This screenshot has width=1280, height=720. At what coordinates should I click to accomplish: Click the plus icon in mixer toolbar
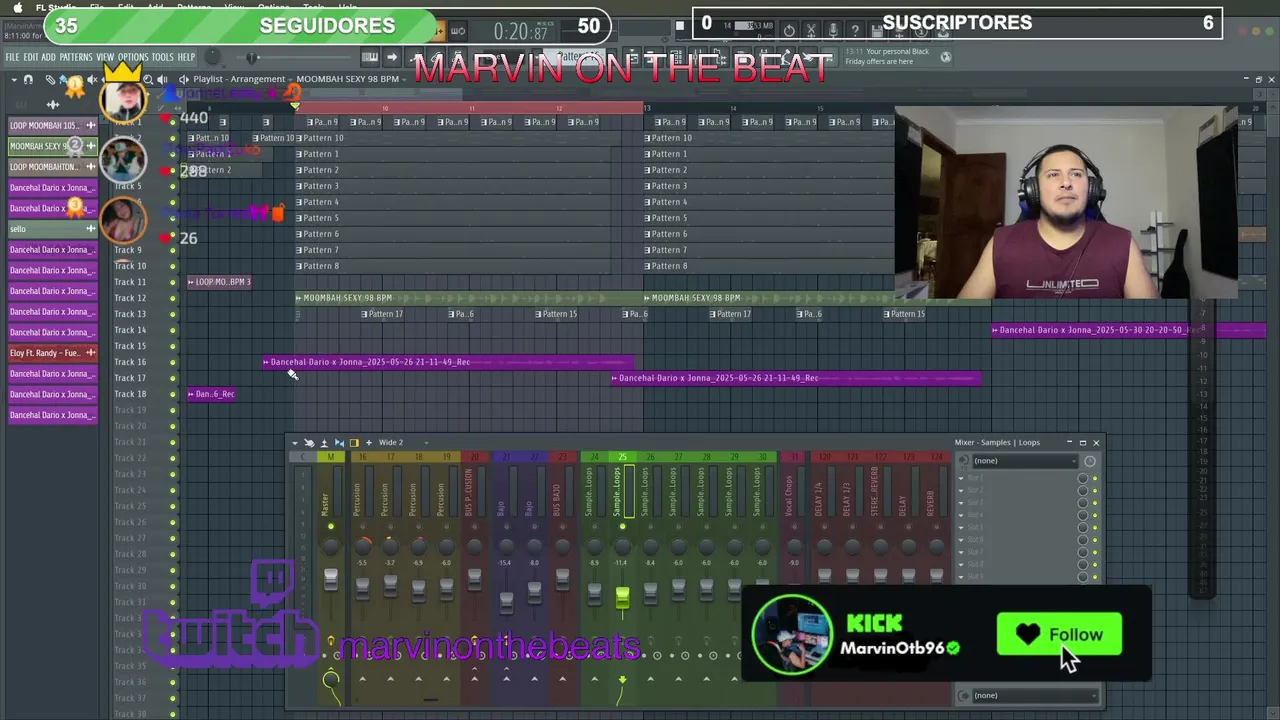coord(369,442)
